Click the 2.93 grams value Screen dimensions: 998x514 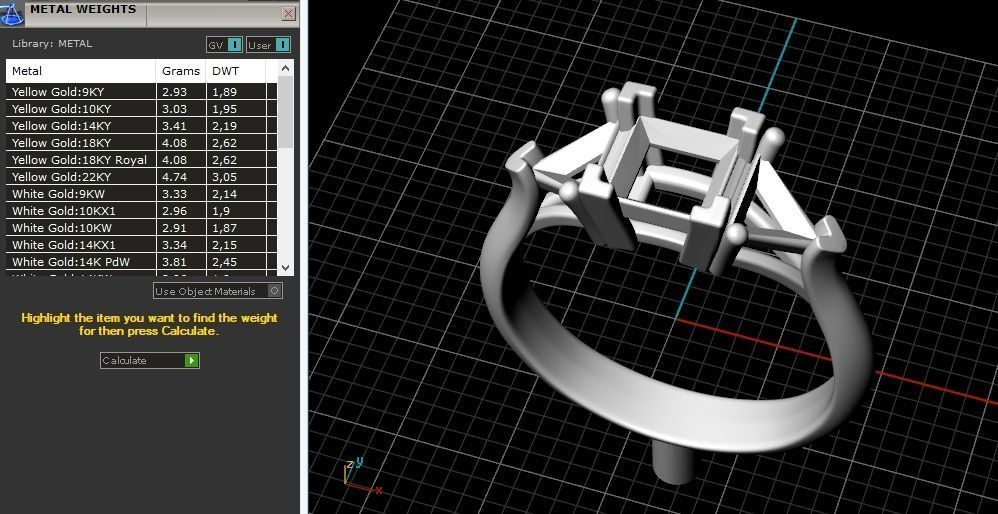coord(174,92)
